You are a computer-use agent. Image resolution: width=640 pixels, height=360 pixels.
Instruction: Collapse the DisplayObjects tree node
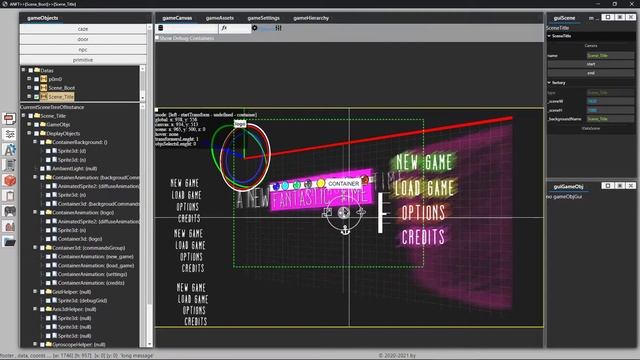29,133
